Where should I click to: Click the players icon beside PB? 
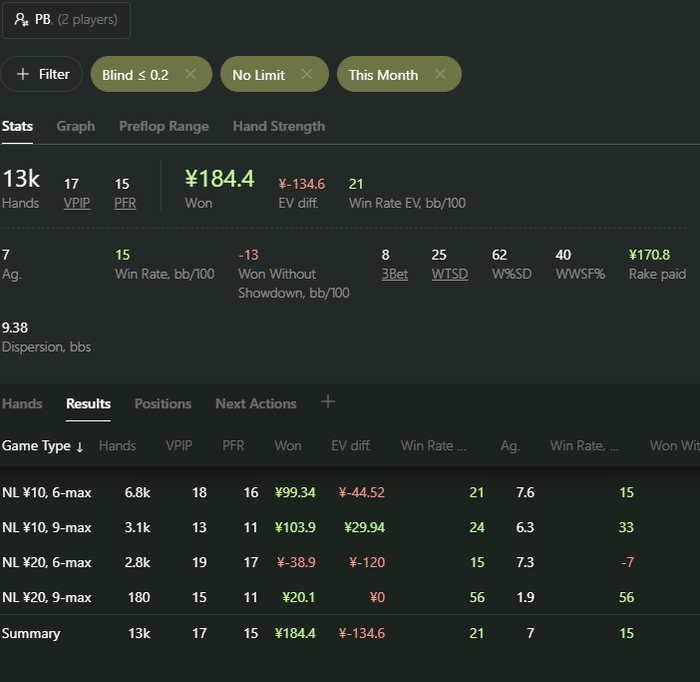click(21, 19)
